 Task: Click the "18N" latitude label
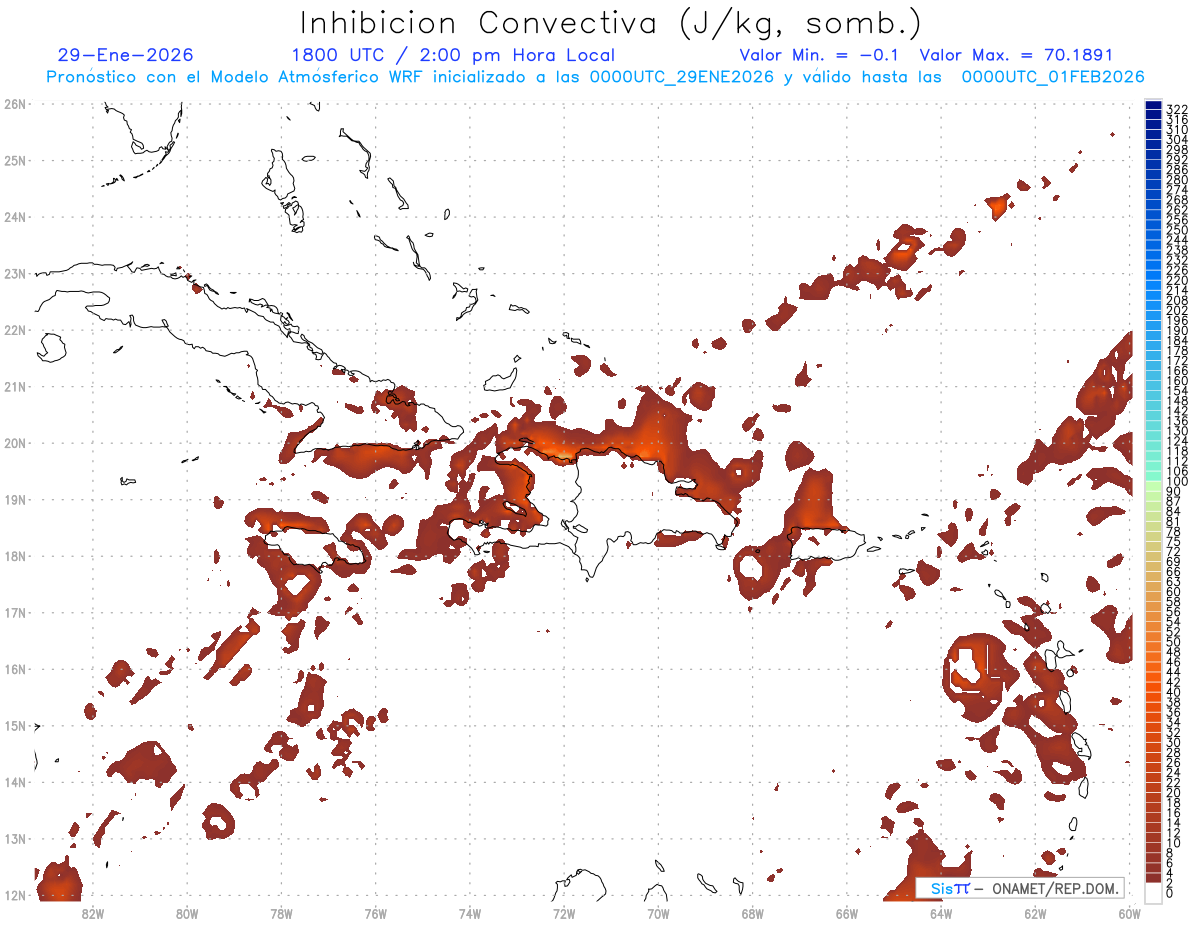(15, 555)
